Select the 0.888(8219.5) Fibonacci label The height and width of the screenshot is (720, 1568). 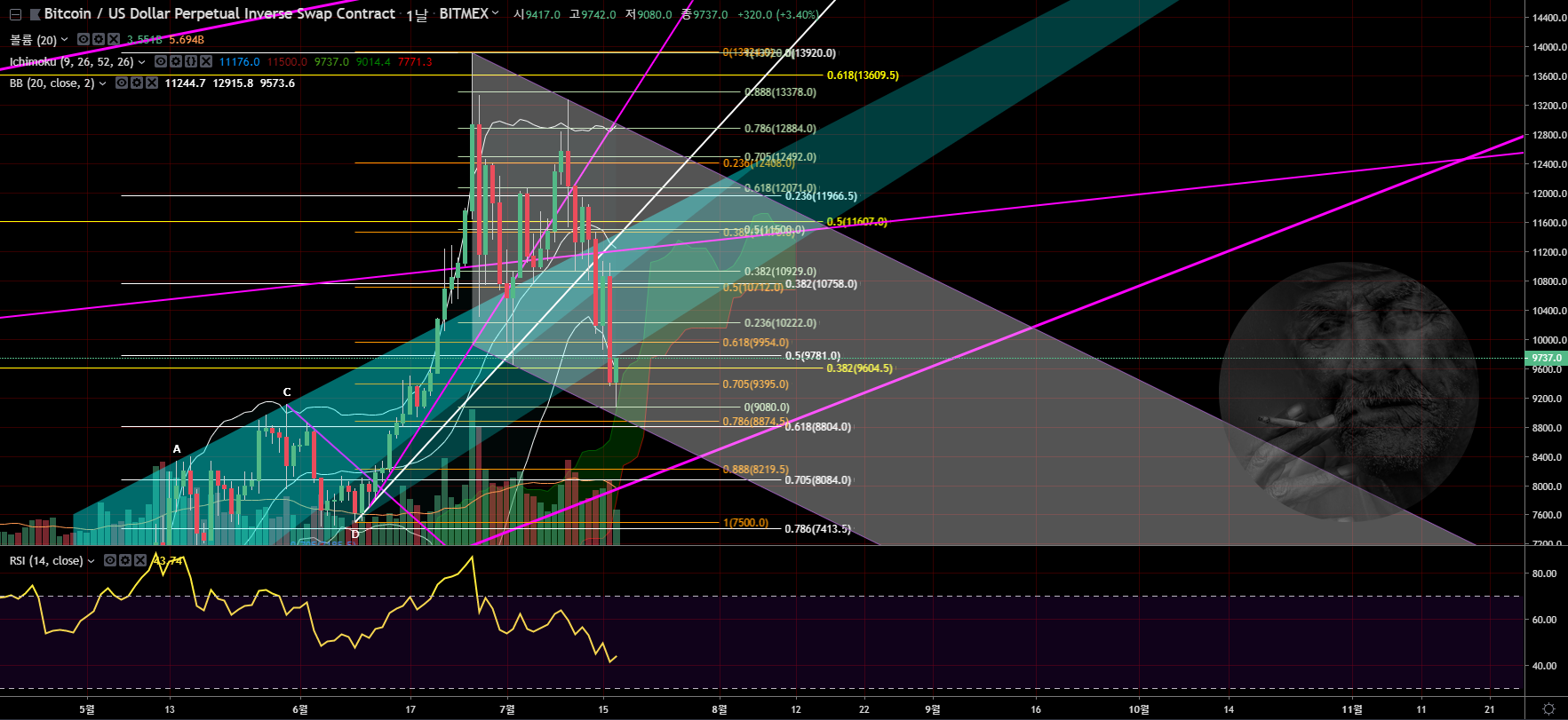point(756,470)
